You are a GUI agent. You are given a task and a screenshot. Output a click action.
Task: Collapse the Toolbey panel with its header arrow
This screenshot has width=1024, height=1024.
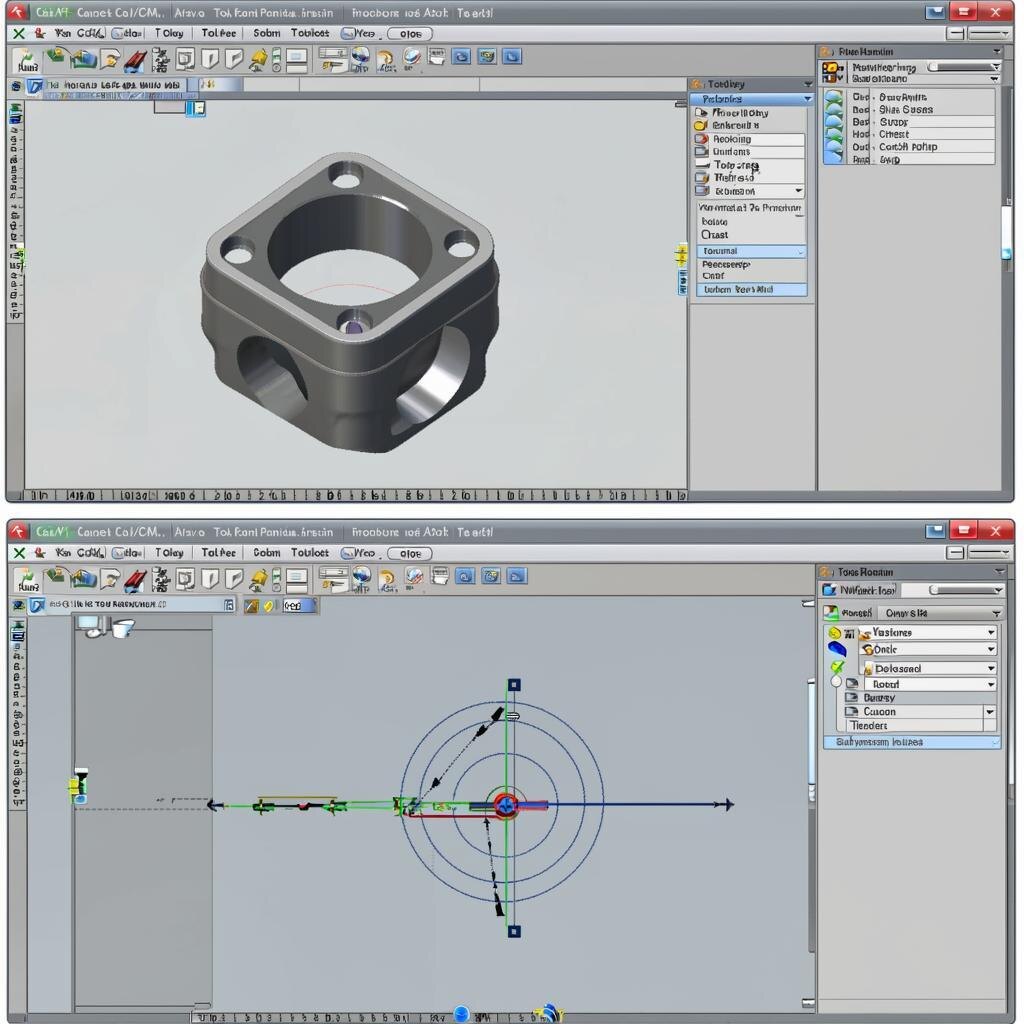(808, 84)
